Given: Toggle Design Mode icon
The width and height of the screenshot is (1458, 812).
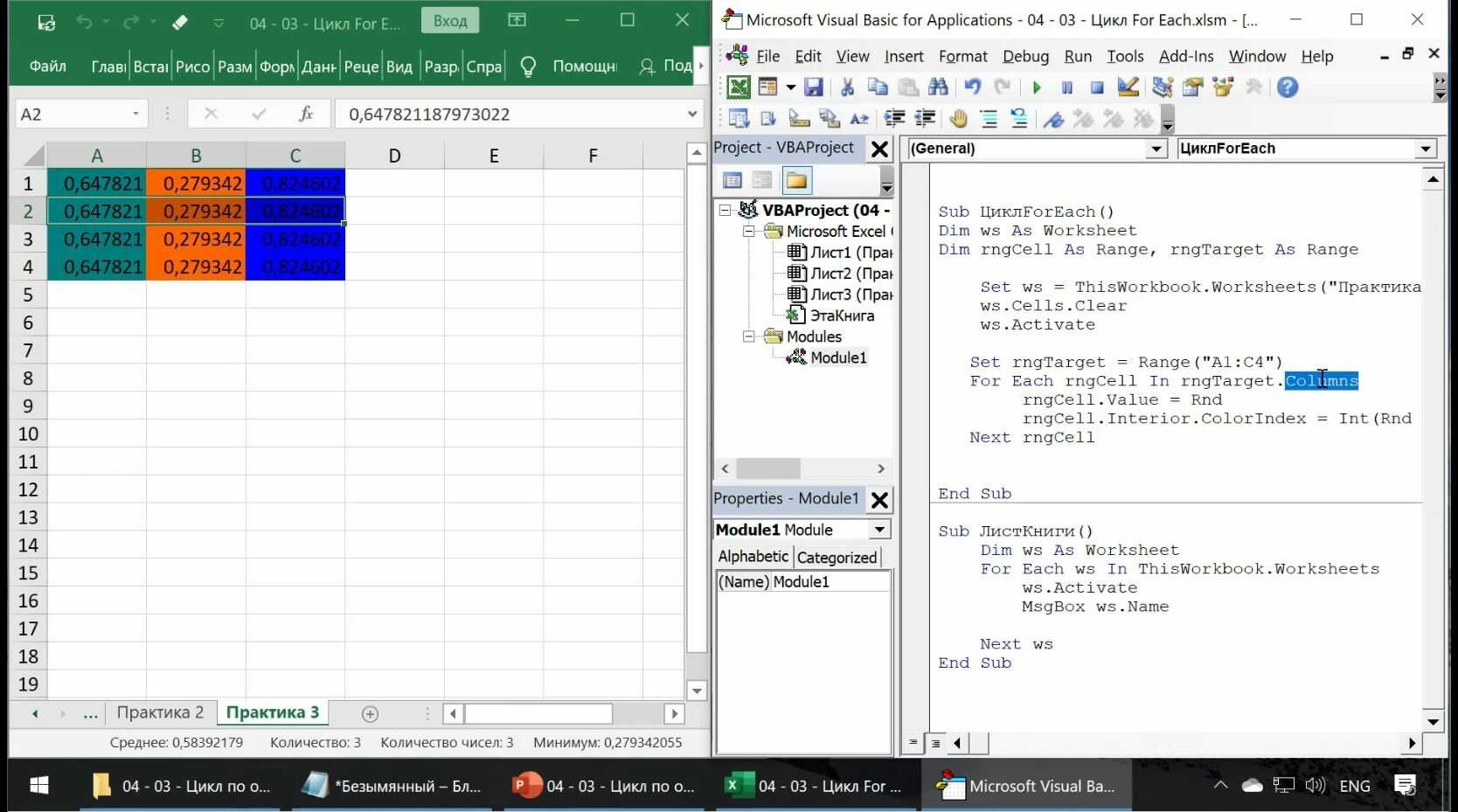Looking at the screenshot, I should point(1128,87).
